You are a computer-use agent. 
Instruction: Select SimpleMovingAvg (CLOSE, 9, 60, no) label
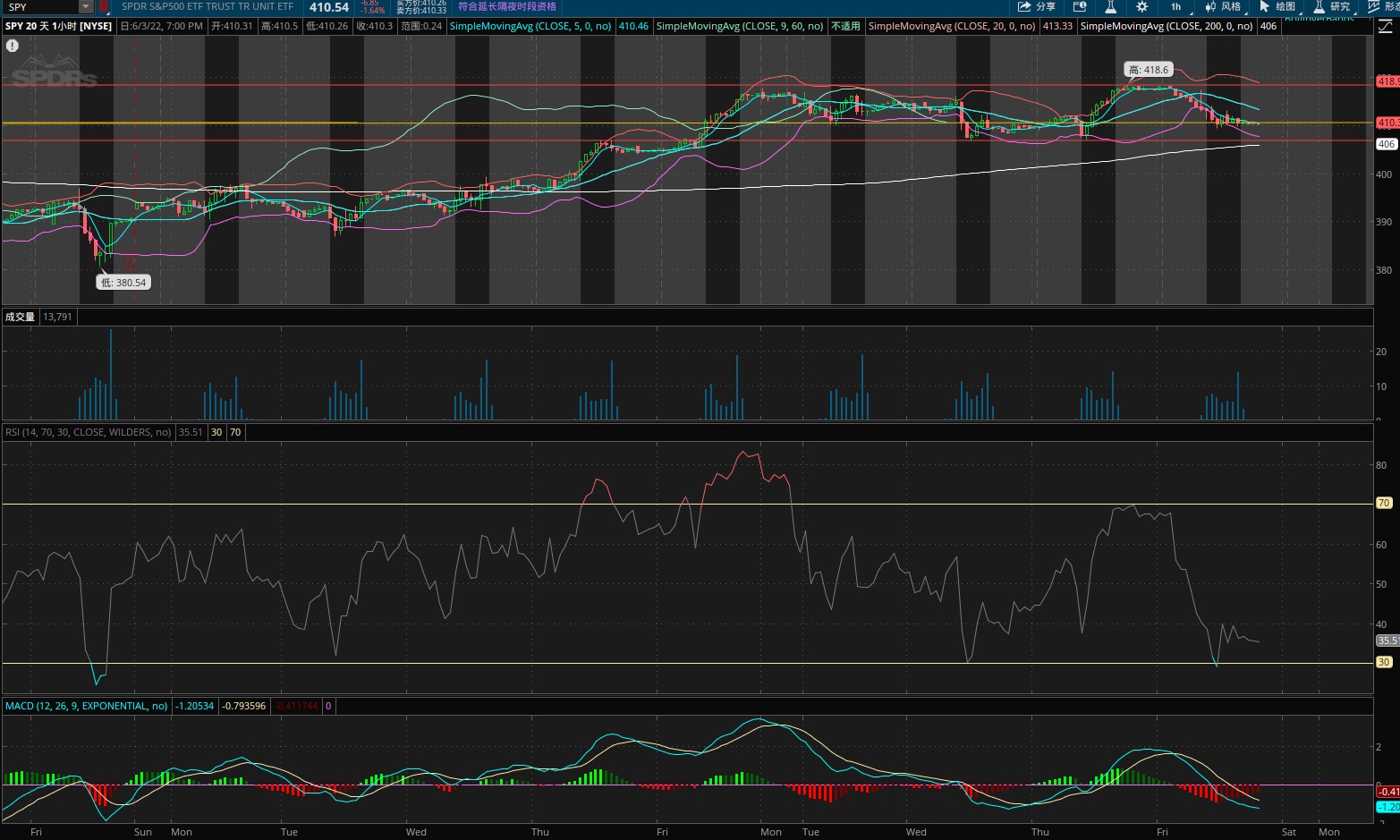pyautogui.click(x=740, y=26)
